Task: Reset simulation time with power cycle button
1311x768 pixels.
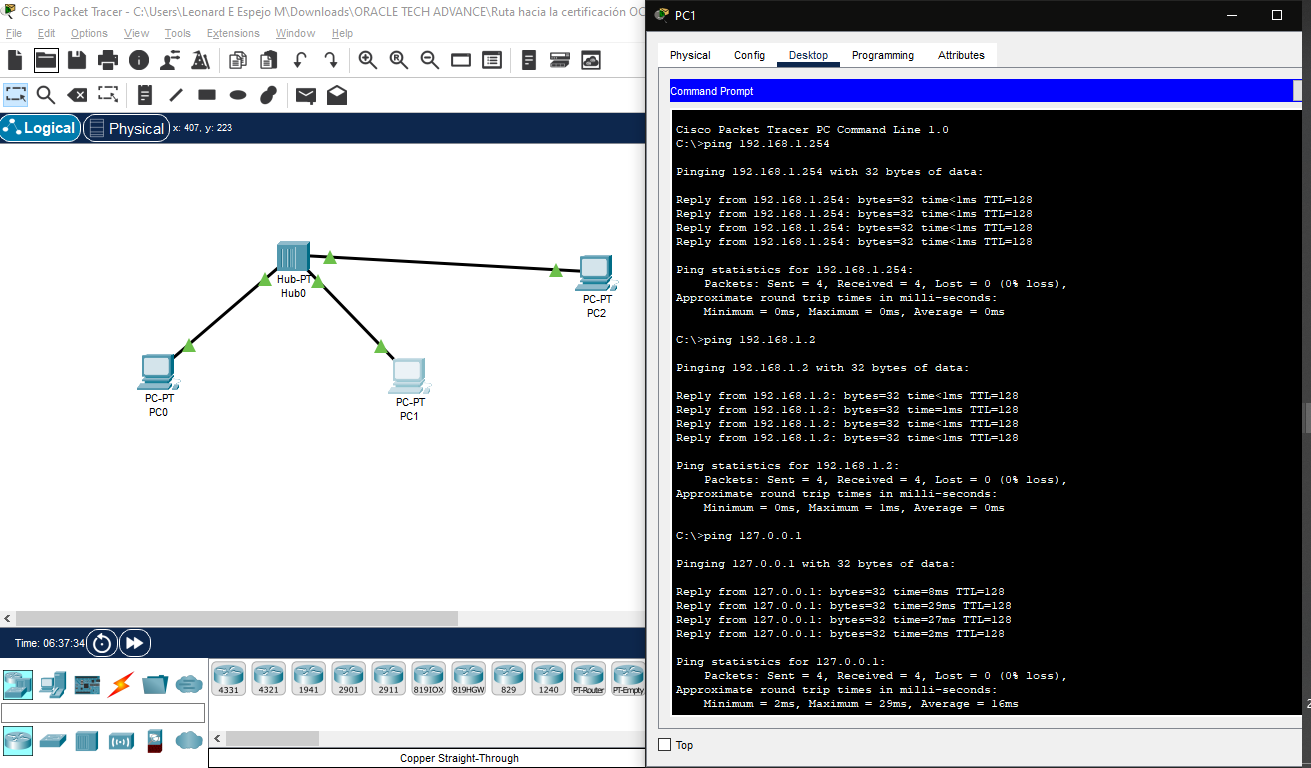Action: (102, 643)
